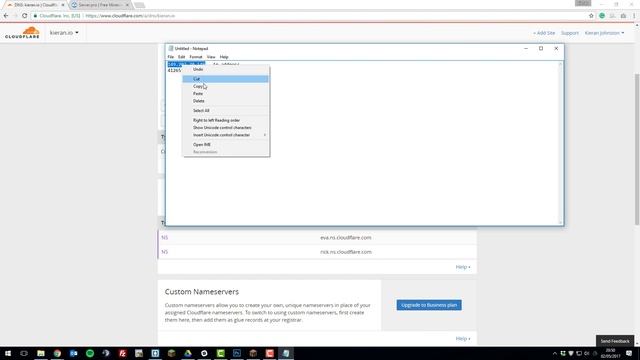The height and width of the screenshot is (360, 640).
Task: Open the Chrome three-dot menu
Action: (634, 16)
